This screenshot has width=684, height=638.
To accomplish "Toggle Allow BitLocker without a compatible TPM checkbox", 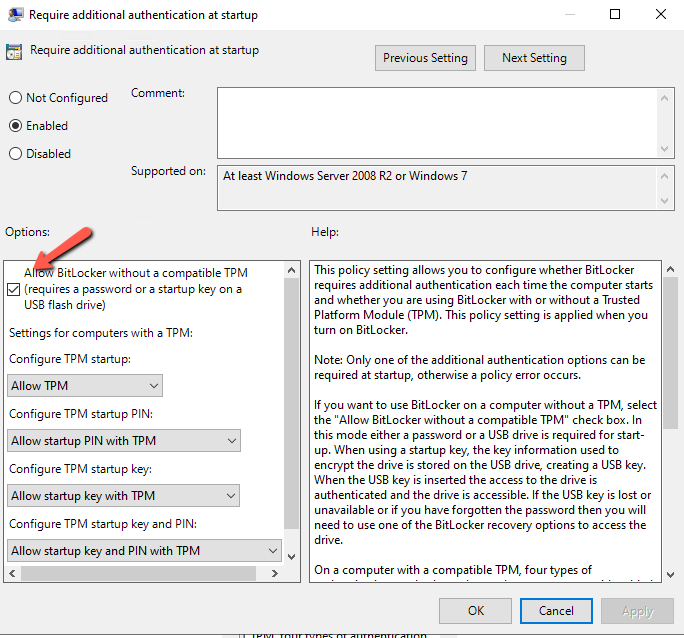I will (x=14, y=289).
